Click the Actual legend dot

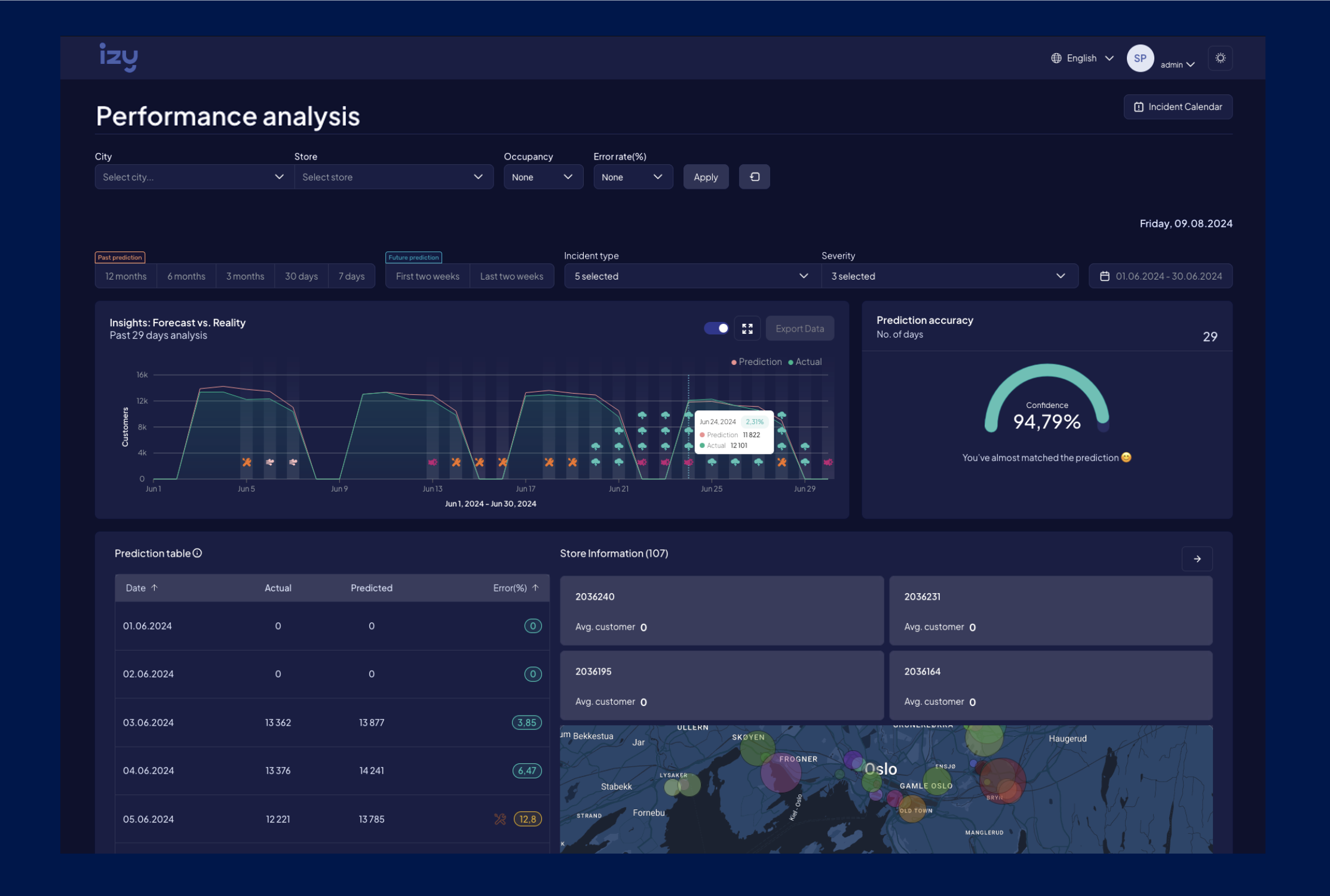(790, 362)
